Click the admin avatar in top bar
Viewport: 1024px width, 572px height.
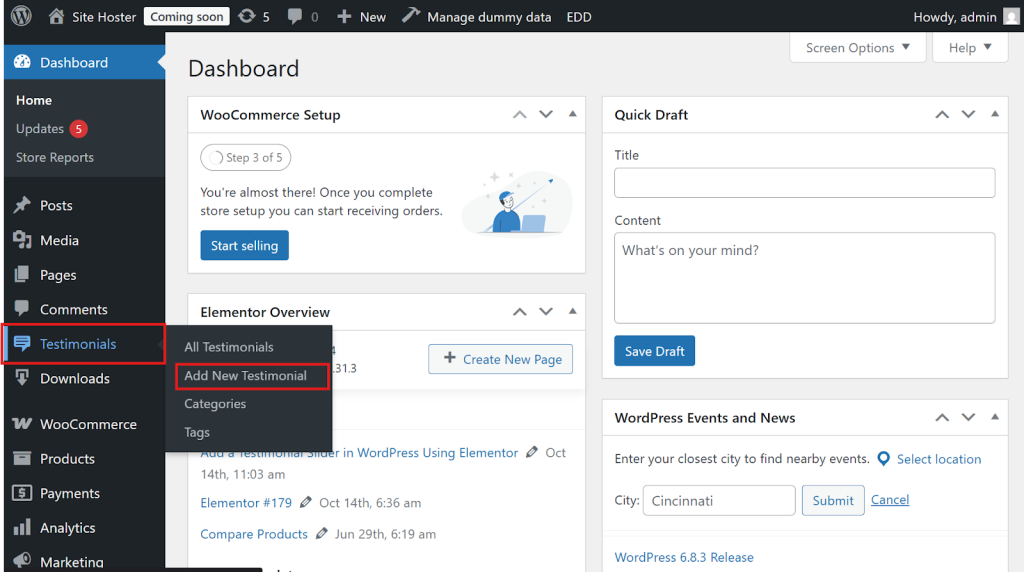(1012, 16)
